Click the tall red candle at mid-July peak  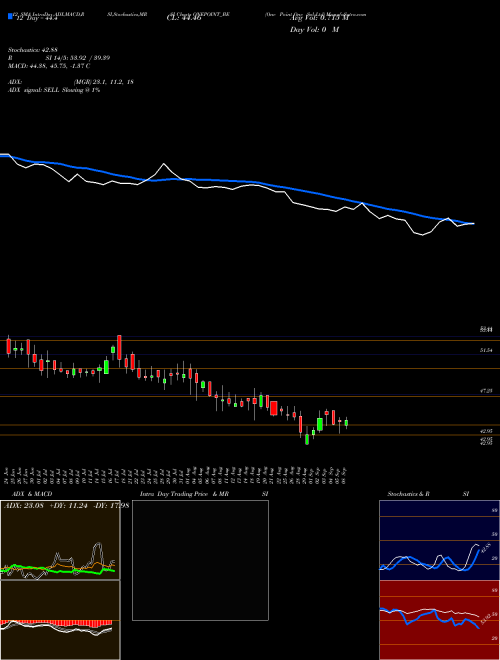point(120,348)
